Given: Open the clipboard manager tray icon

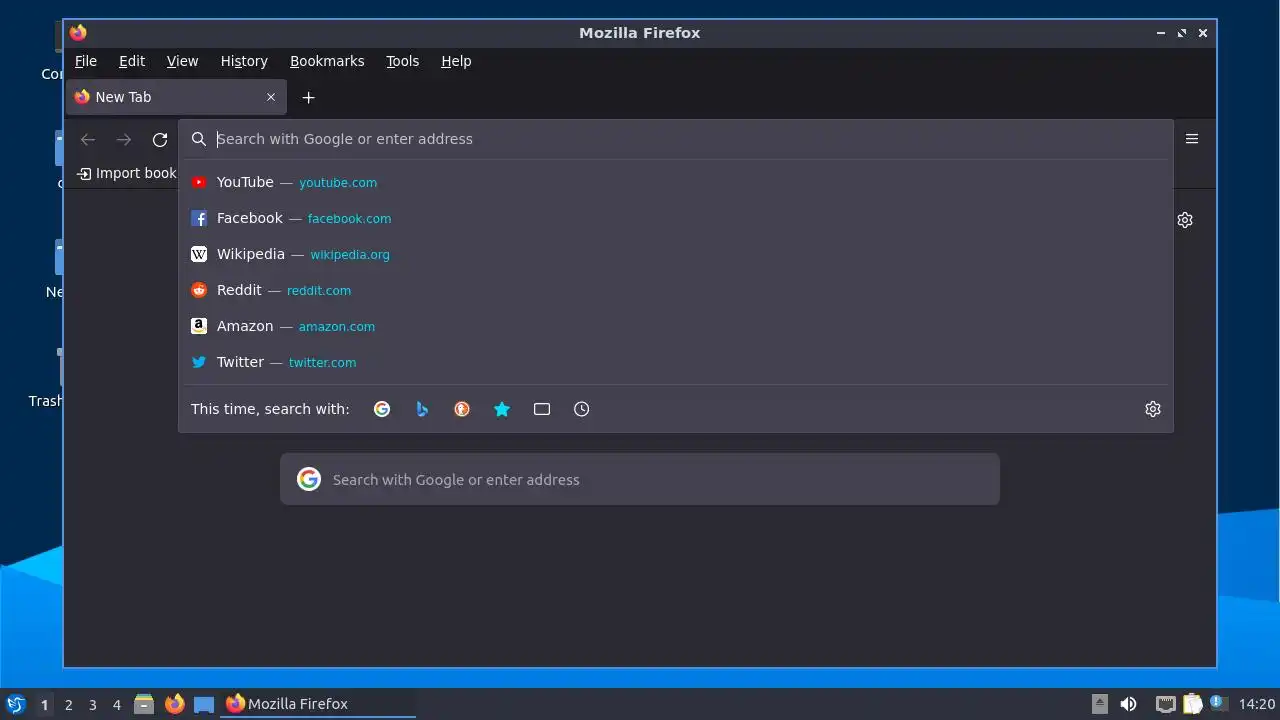Looking at the screenshot, I should pyautogui.click(x=1192, y=704).
